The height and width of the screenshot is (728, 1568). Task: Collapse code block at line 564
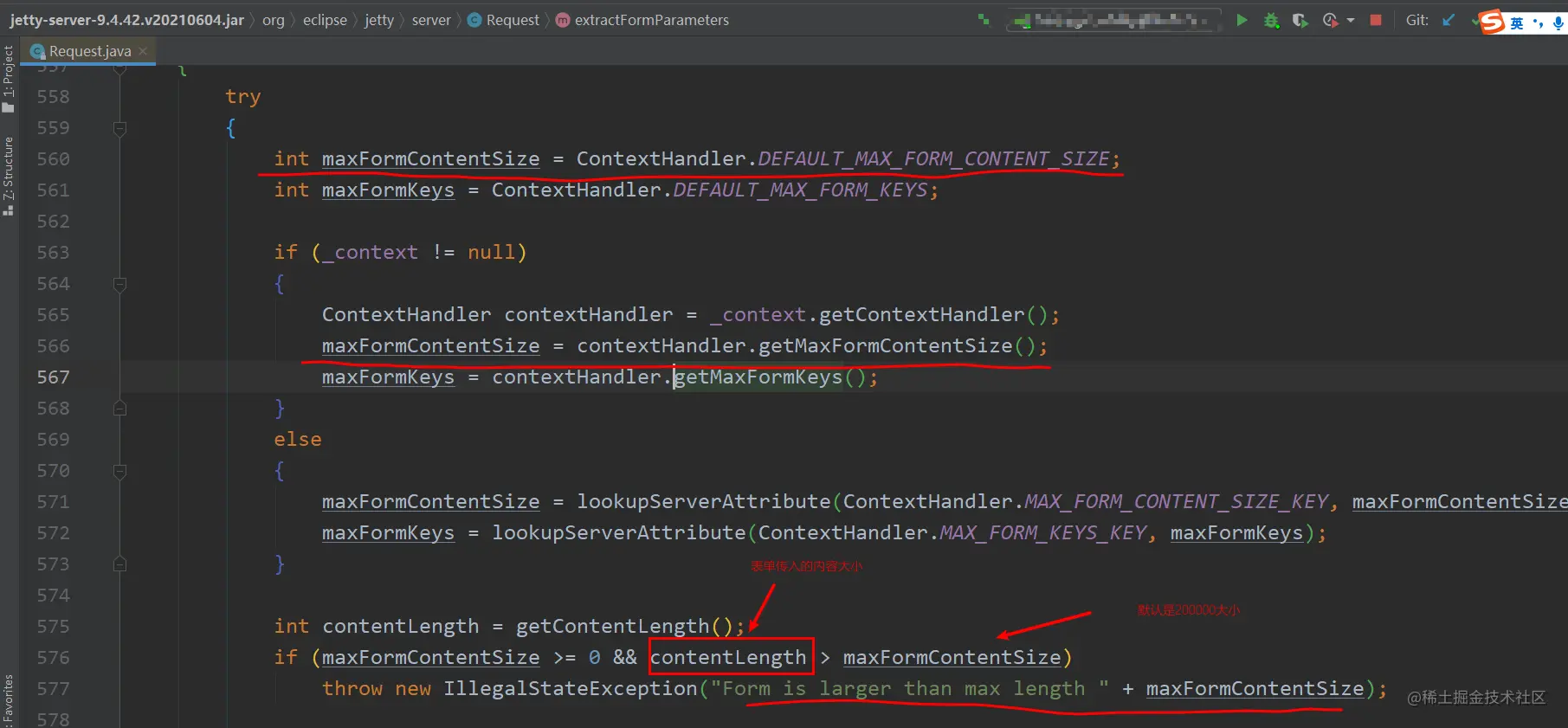coord(120,284)
